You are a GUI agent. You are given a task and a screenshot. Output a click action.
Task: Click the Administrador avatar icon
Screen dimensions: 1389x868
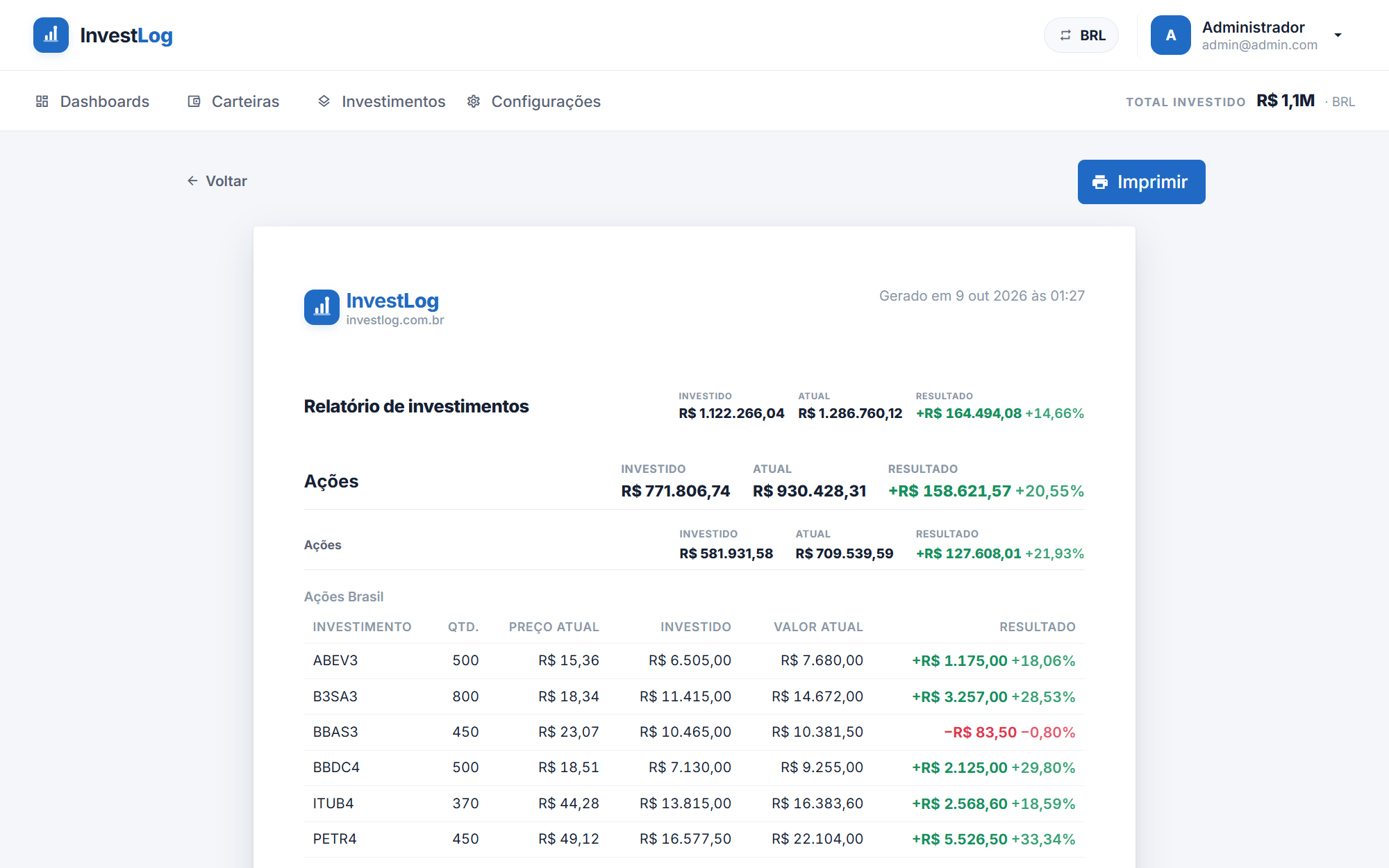click(1171, 35)
